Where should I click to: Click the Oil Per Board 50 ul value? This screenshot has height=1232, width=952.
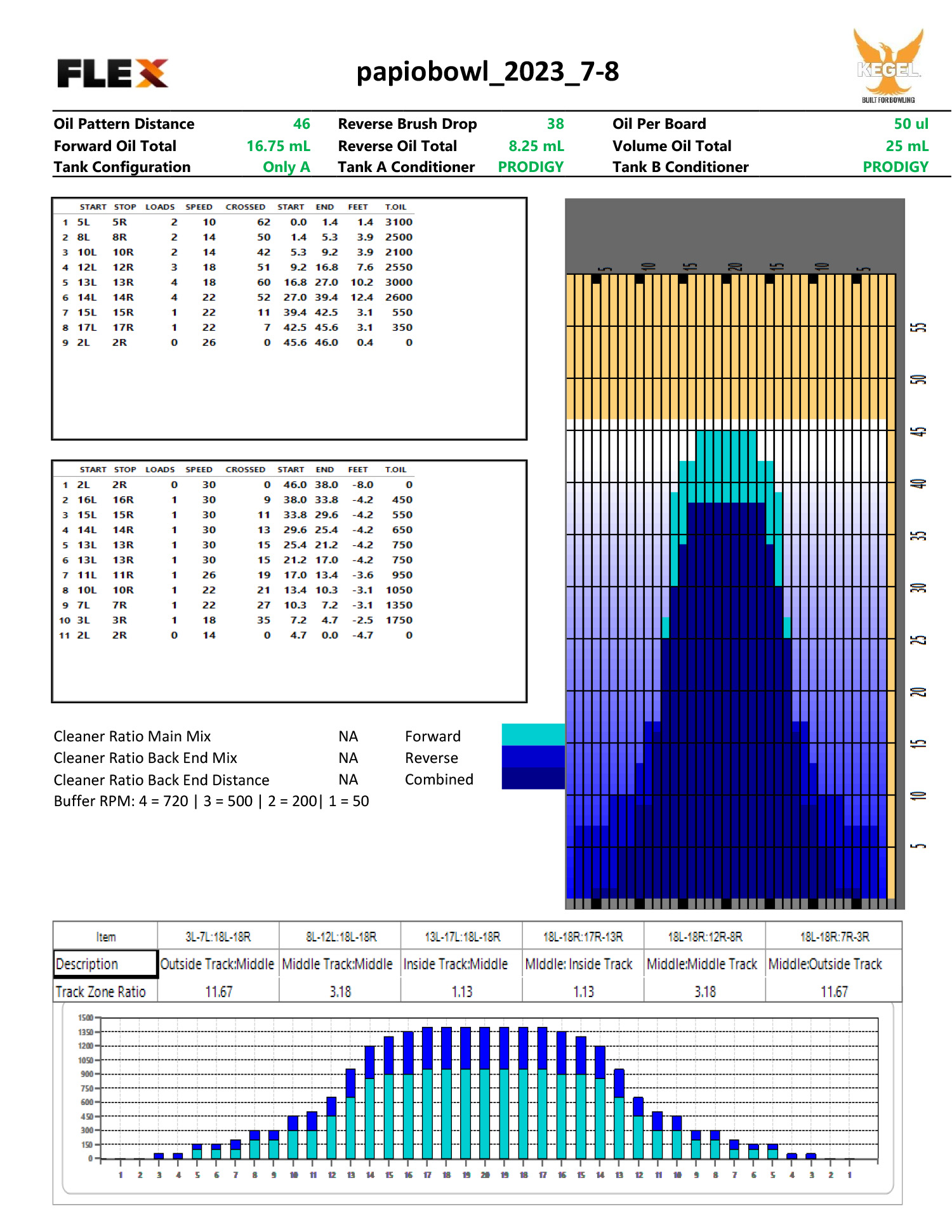pyautogui.click(x=910, y=124)
